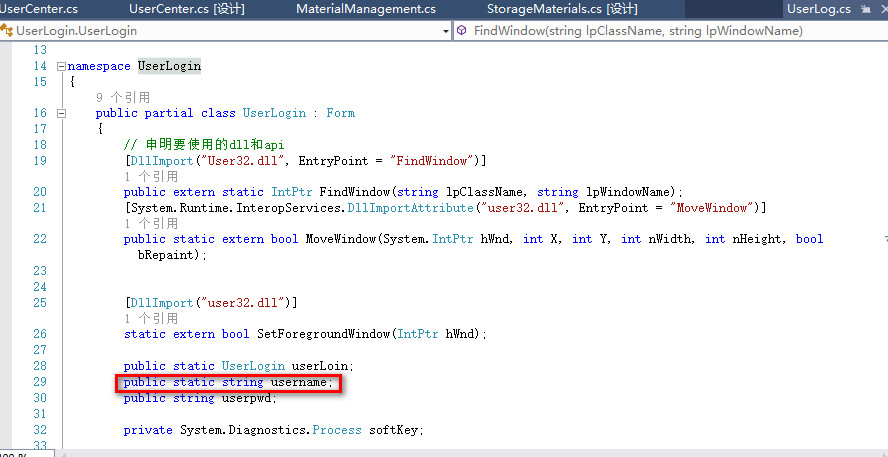The image size is (888, 457).
Task: Click the 'Process' type on line 32
Action: 336,430
